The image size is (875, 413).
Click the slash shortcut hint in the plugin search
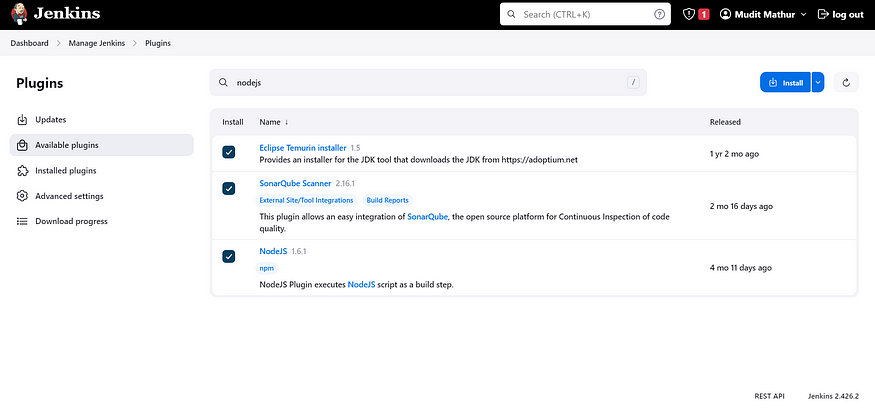point(633,83)
